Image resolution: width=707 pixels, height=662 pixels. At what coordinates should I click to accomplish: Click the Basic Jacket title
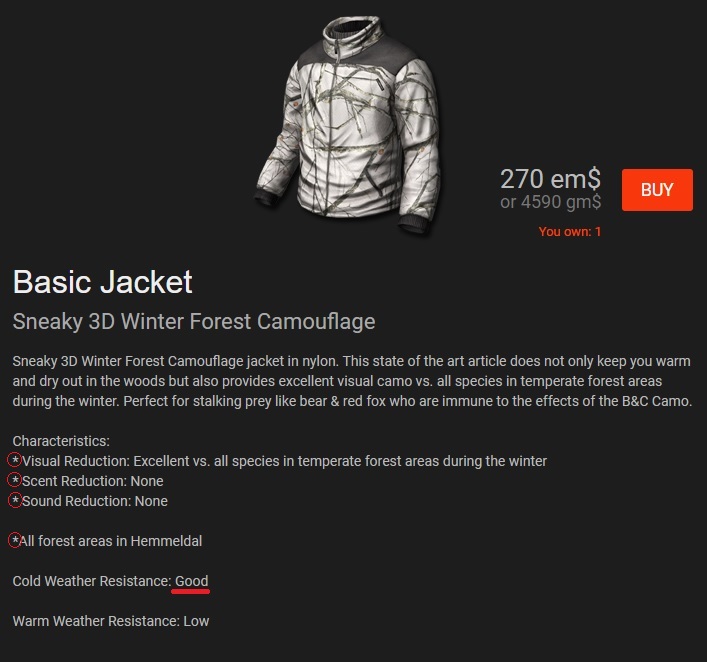pos(103,282)
